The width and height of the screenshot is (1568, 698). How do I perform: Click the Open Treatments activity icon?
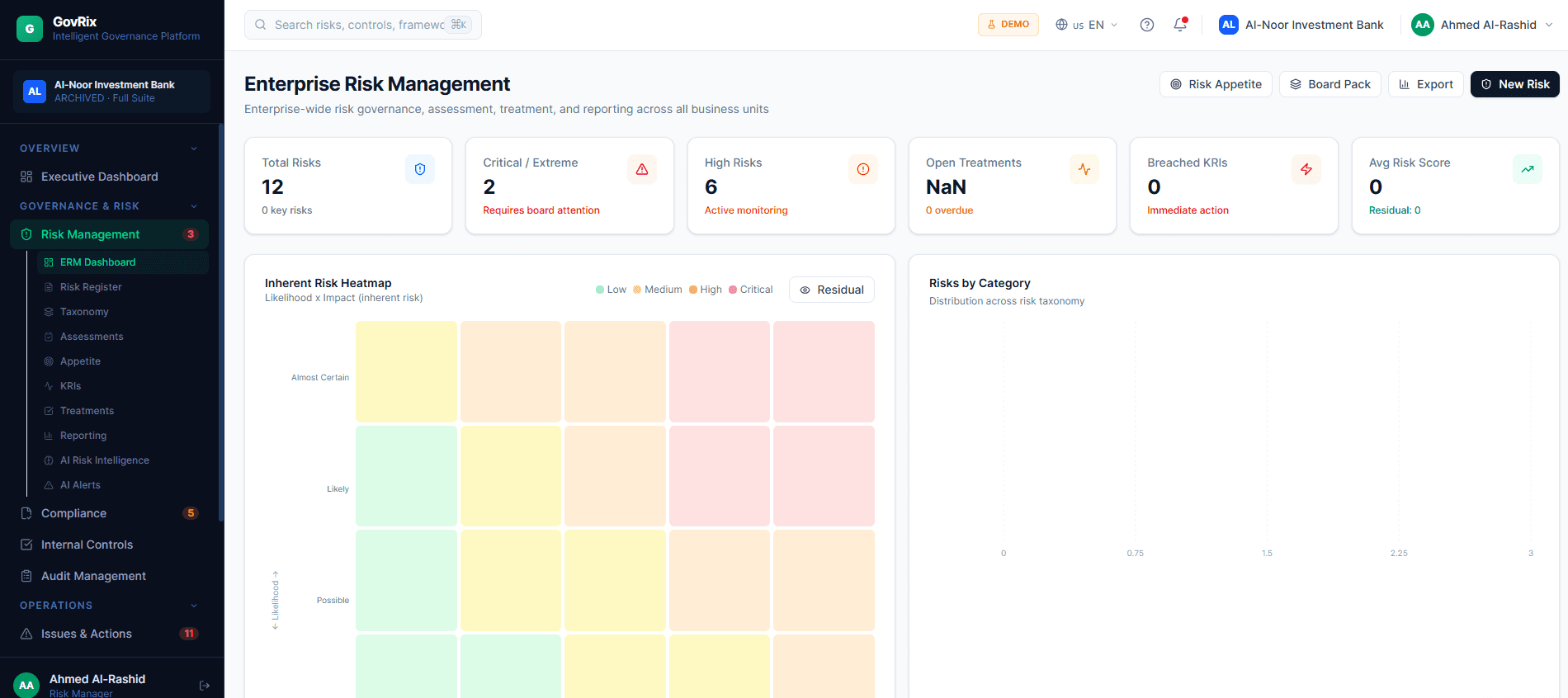pos(1084,169)
